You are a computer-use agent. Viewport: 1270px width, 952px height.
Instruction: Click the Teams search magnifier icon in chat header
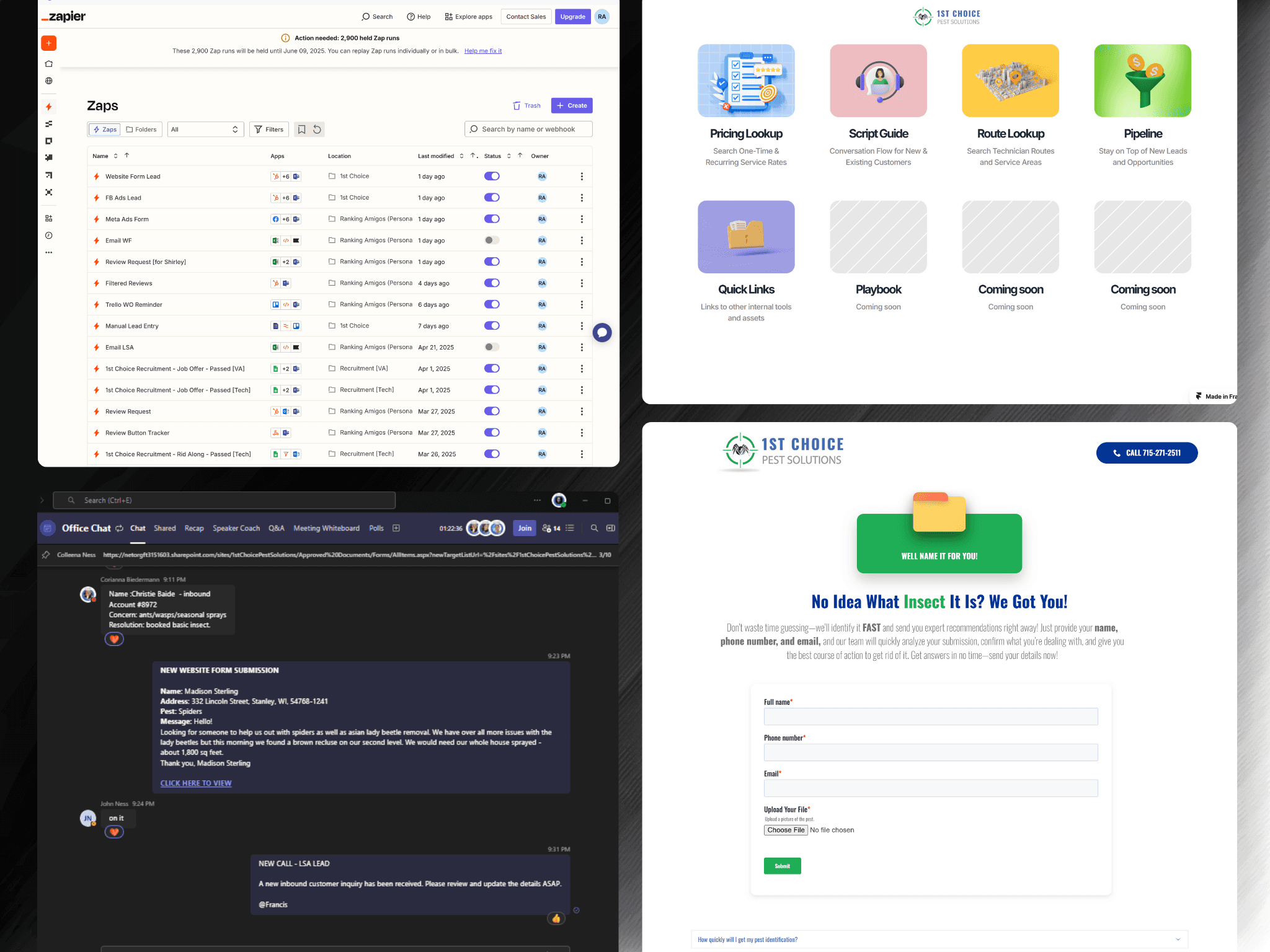tap(594, 528)
